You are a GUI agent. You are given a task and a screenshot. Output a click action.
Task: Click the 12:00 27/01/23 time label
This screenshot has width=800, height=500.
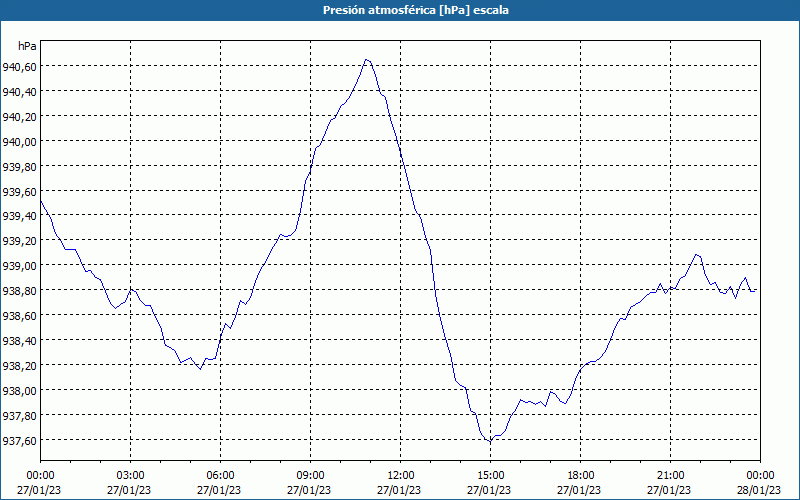click(x=399, y=483)
